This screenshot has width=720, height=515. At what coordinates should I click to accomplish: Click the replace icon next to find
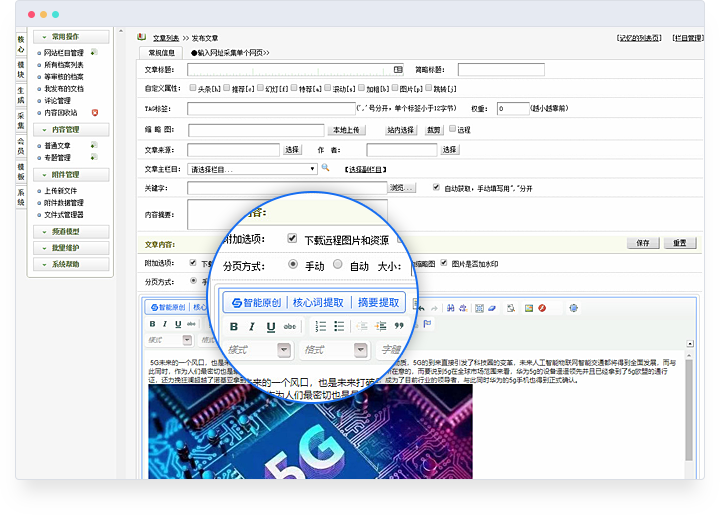point(463,308)
